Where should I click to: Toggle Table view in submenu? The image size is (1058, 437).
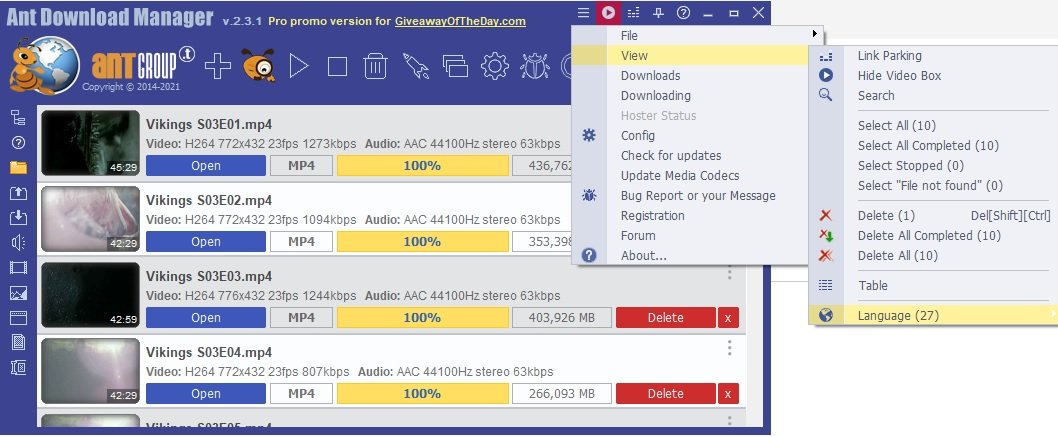[935, 285]
